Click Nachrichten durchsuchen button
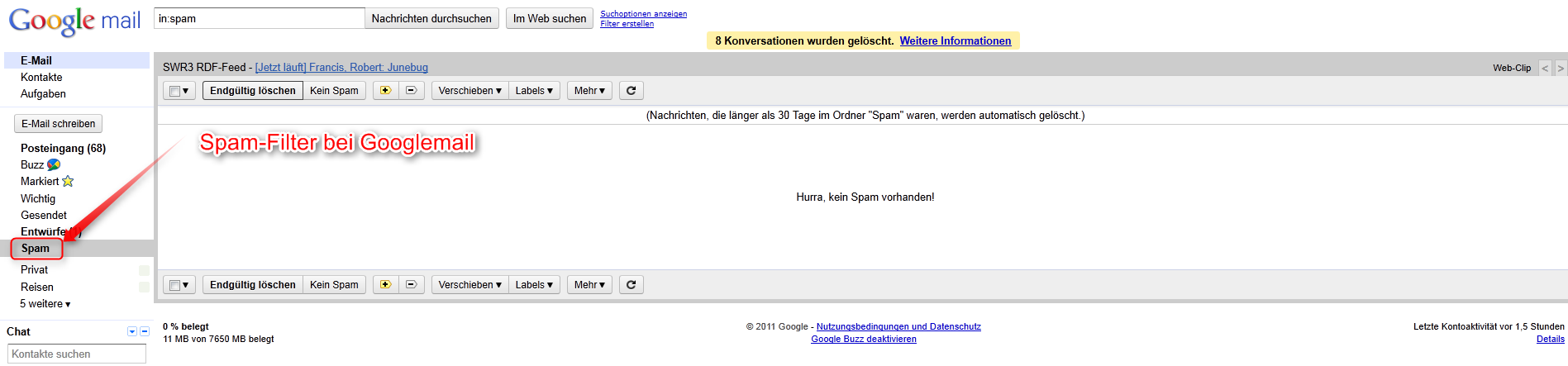Viewport: 1568px width, 366px height. pyautogui.click(x=431, y=18)
